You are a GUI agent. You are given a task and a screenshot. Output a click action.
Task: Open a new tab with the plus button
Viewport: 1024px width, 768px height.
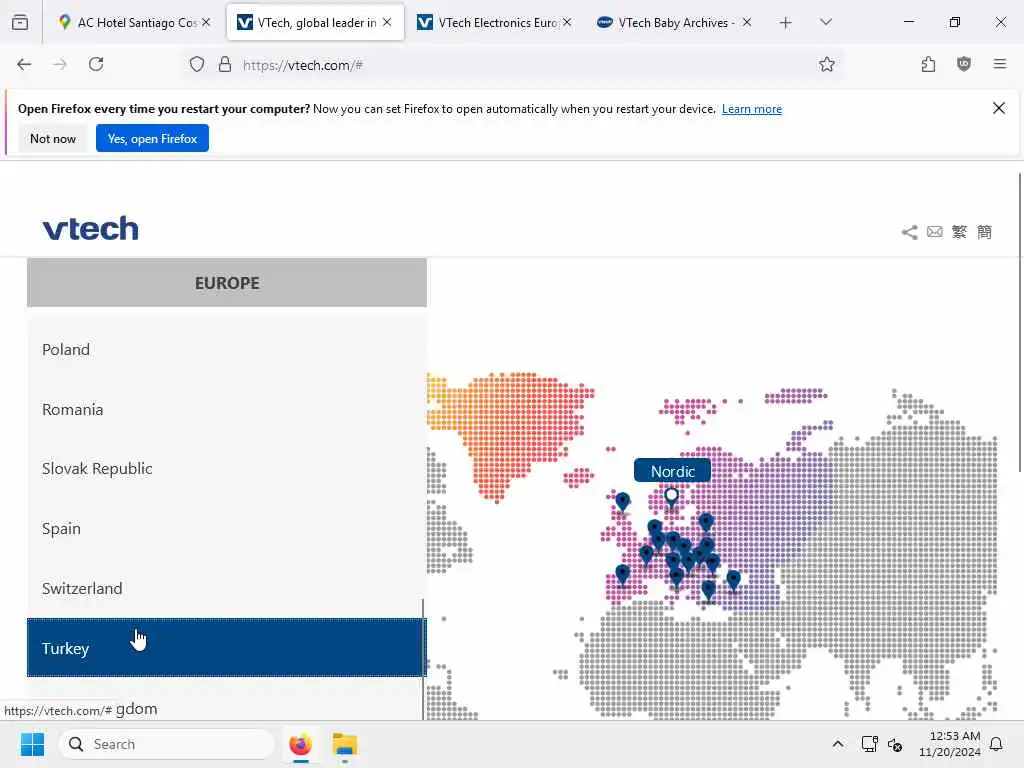tap(786, 23)
